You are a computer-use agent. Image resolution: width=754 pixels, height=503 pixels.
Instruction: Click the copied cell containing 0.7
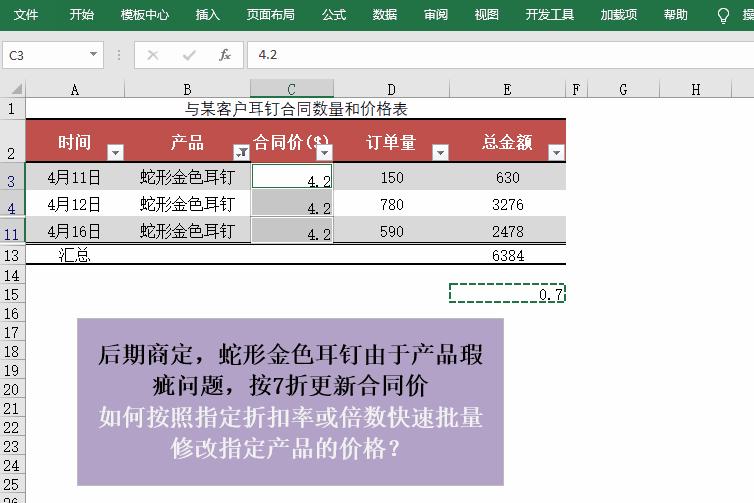pyautogui.click(x=507, y=293)
